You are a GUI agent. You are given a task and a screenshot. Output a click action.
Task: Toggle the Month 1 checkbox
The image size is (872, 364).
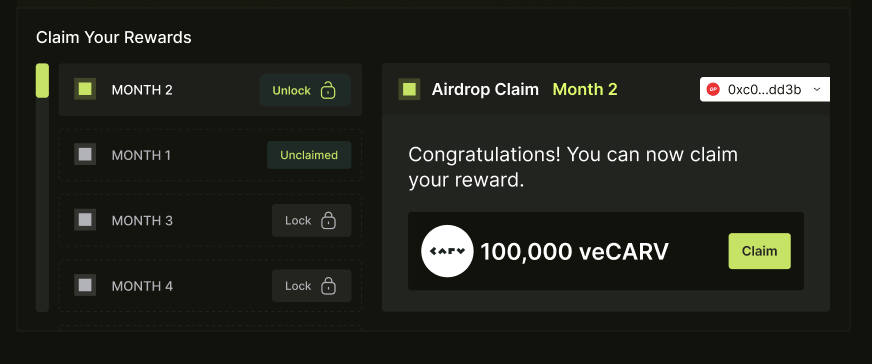coord(85,154)
